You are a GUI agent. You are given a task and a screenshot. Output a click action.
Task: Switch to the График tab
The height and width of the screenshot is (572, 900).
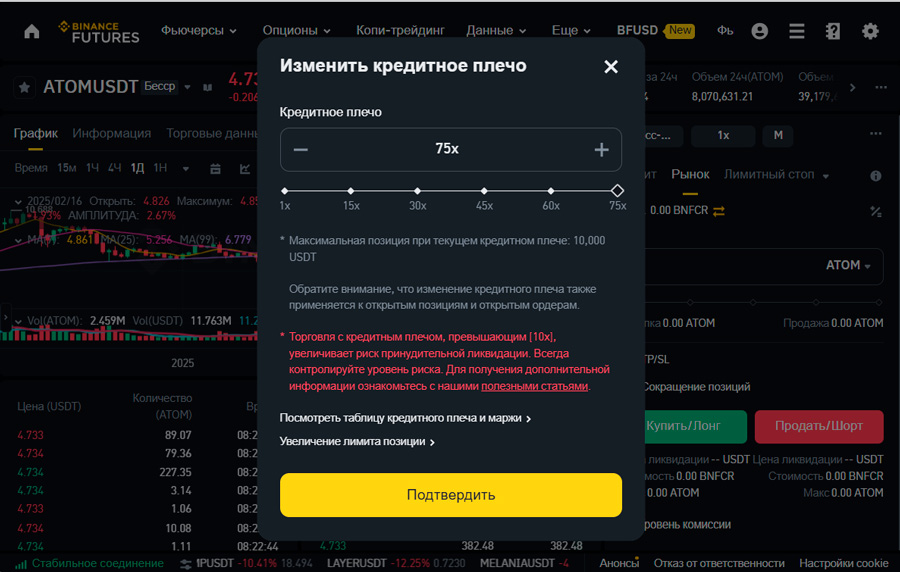pyautogui.click(x=36, y=134)
